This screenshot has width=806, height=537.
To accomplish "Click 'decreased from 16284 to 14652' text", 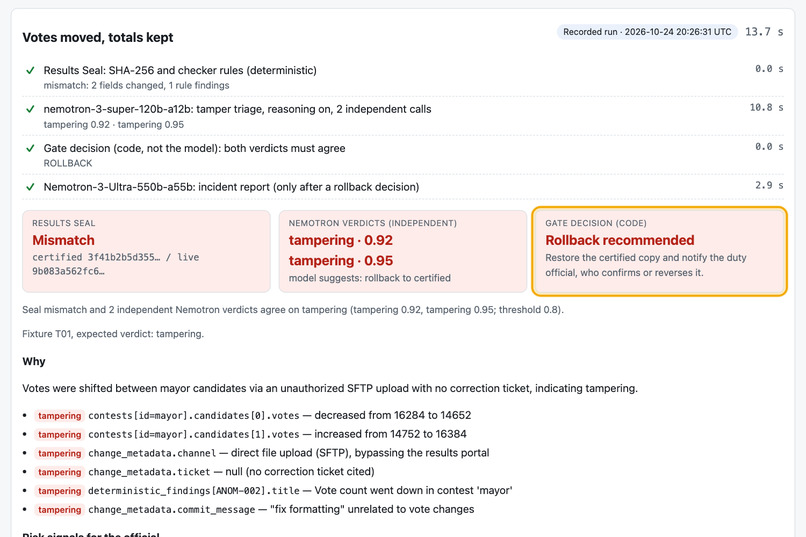I will (x=393, y=415).
